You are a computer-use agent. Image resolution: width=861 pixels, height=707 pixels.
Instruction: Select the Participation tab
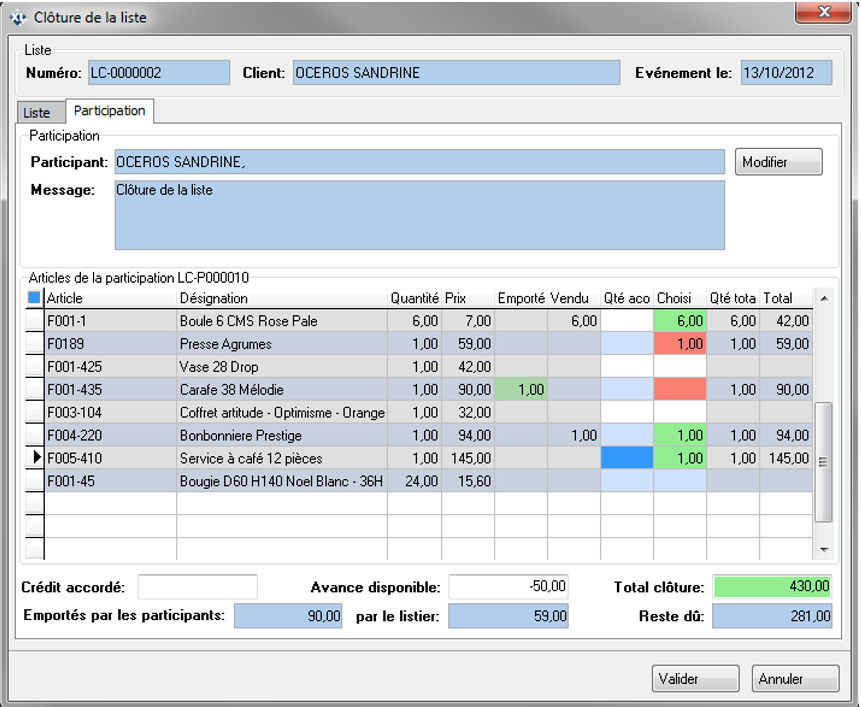(x=109, y=111)
